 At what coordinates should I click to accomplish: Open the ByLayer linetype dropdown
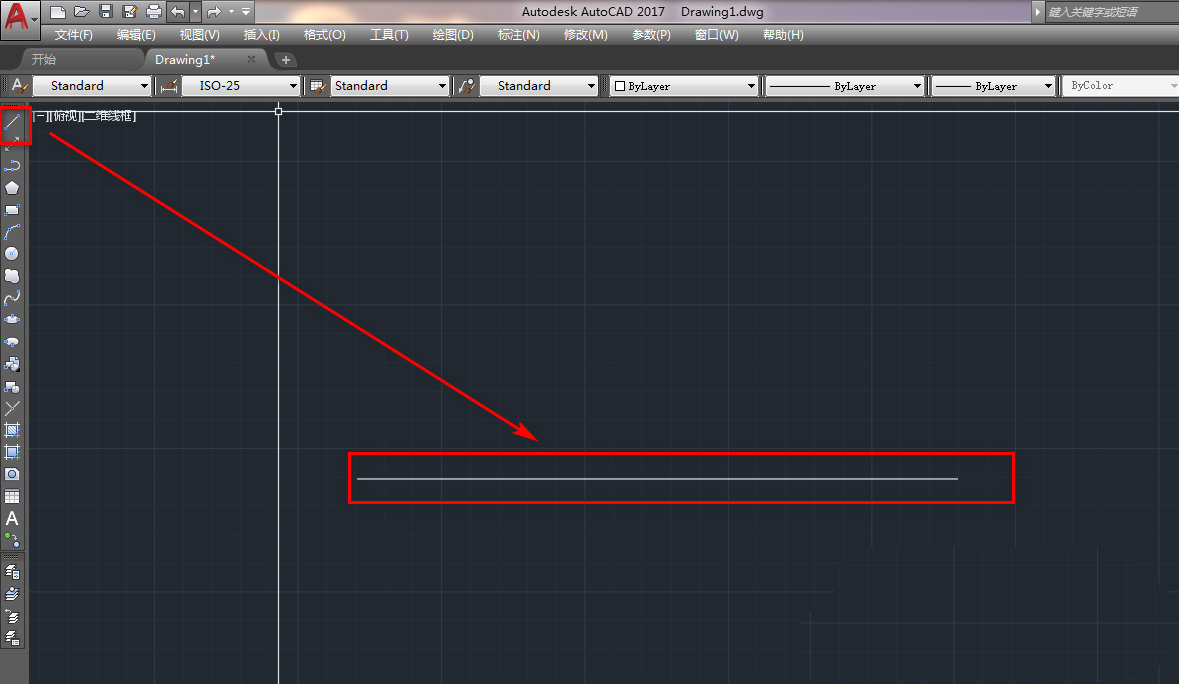[x=844, y=86]
